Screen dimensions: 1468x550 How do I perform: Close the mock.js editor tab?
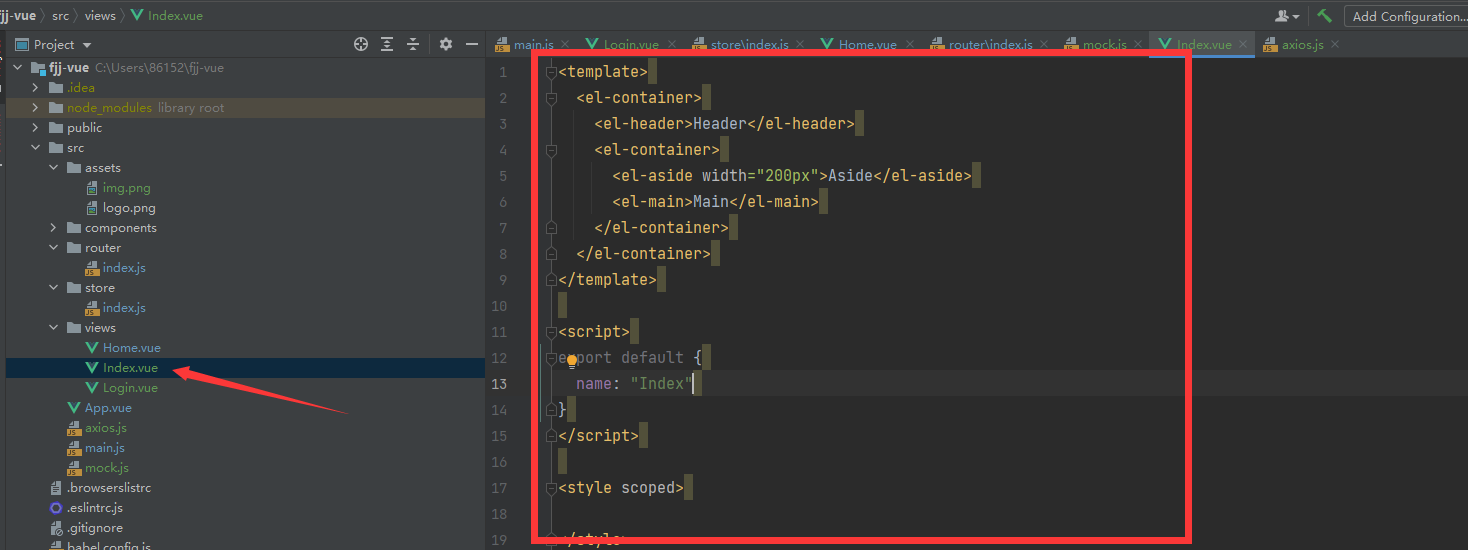pos(1139,44)
